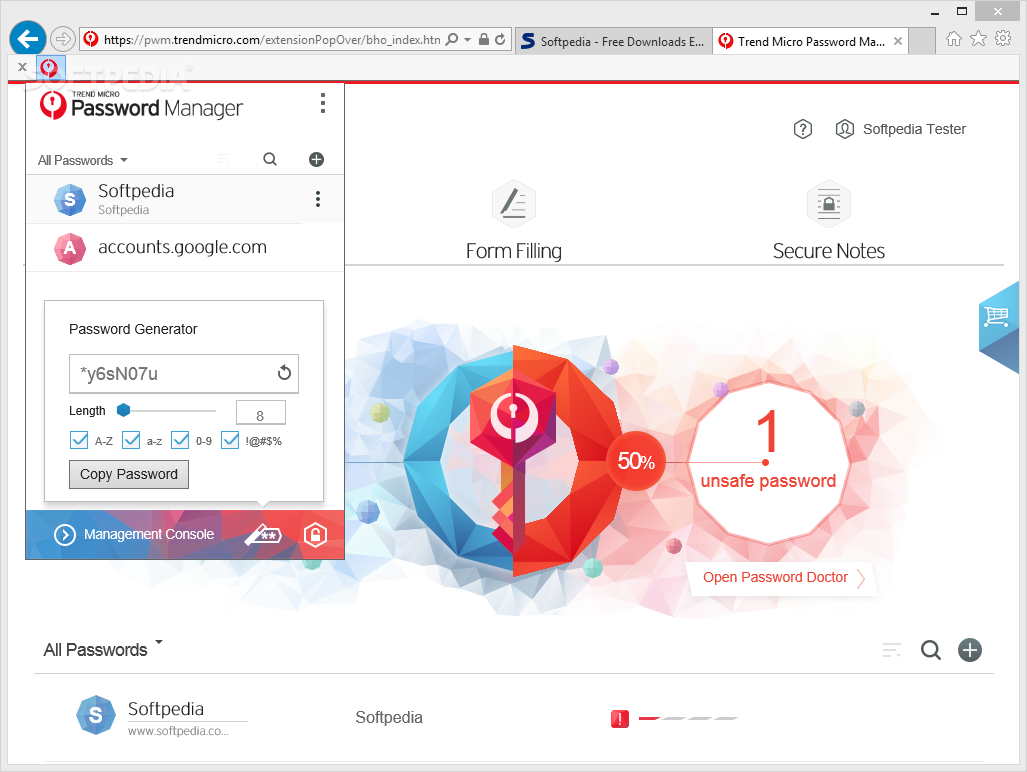Open the Form Filling section label
The width and height of the screenshot is (1027, 772).
point(514,251)
